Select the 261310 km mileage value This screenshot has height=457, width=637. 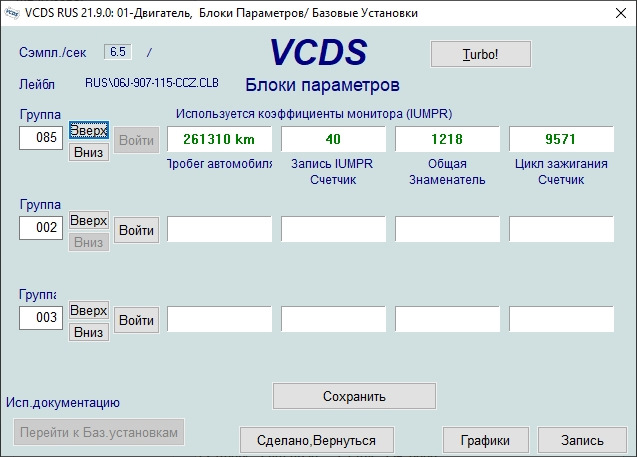tap(219, 139)
